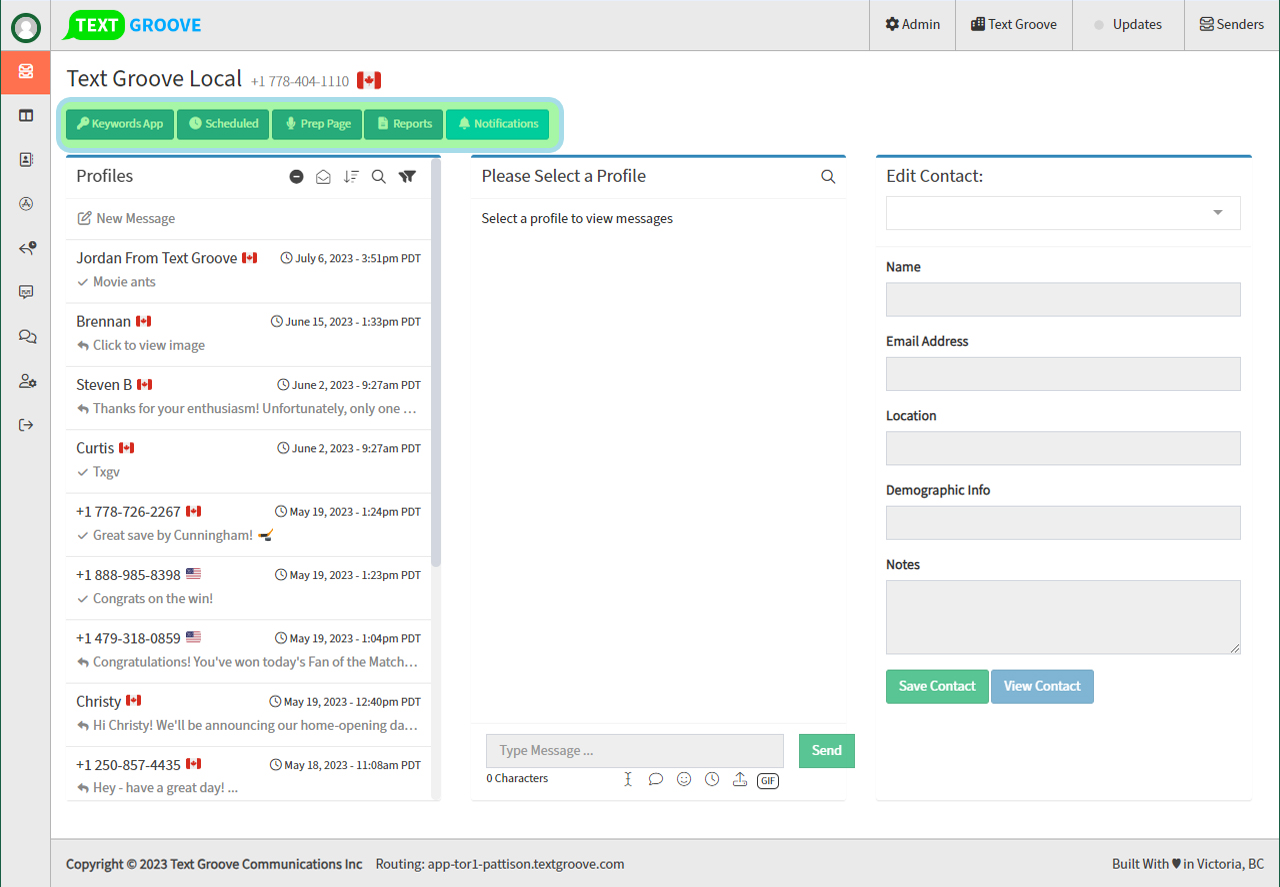The height and width of the screenshot is (887, 1280).
Task: Click the Prep Page button
Action: [317, 124]
